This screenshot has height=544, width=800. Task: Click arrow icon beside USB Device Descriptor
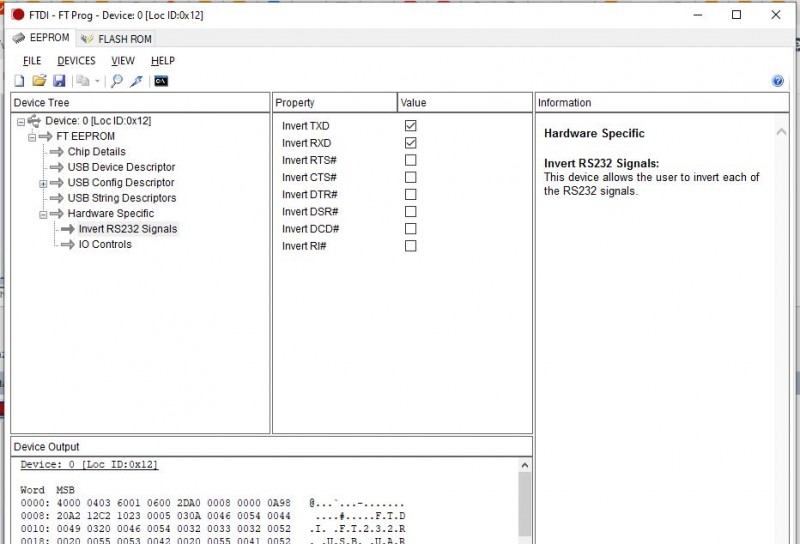point(57,167)
